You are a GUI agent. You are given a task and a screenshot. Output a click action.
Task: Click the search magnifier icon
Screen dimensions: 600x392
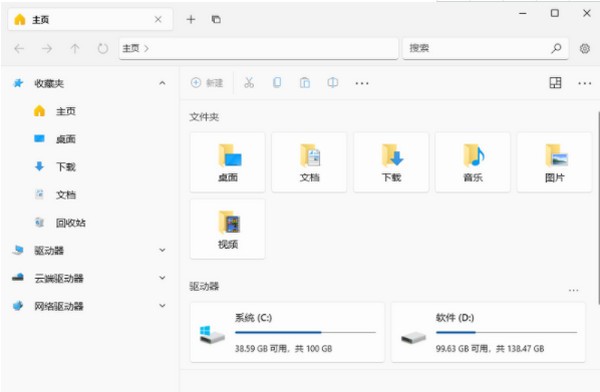click(556, 48)
